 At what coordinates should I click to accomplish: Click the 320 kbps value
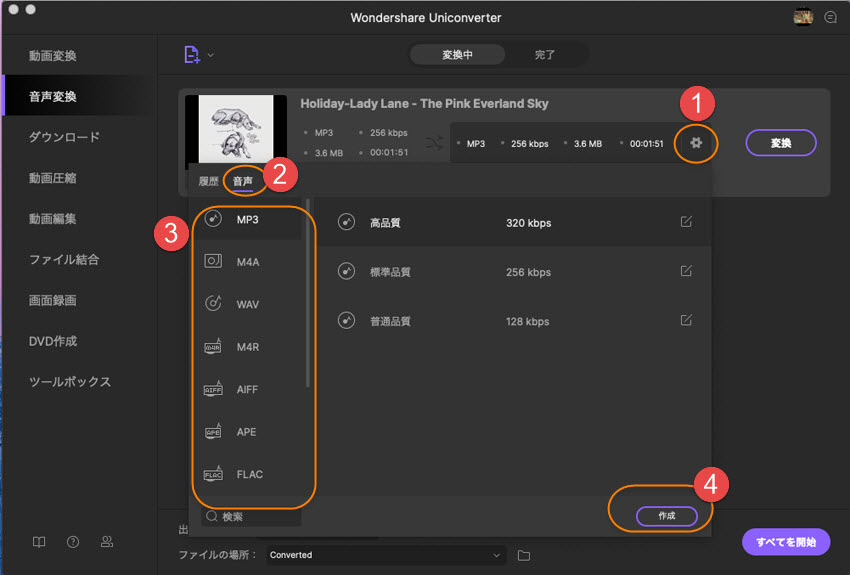[529, 223]
